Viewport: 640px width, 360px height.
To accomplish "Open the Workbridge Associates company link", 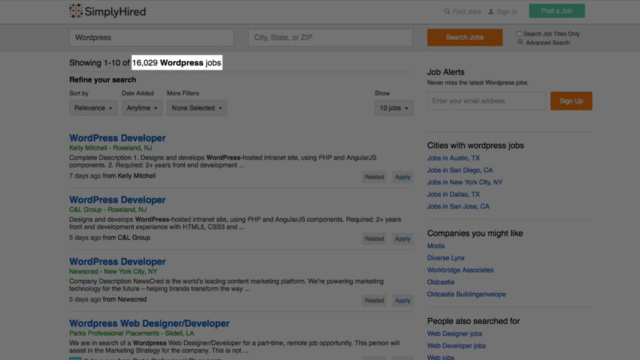I will click(x=460, y=270).
